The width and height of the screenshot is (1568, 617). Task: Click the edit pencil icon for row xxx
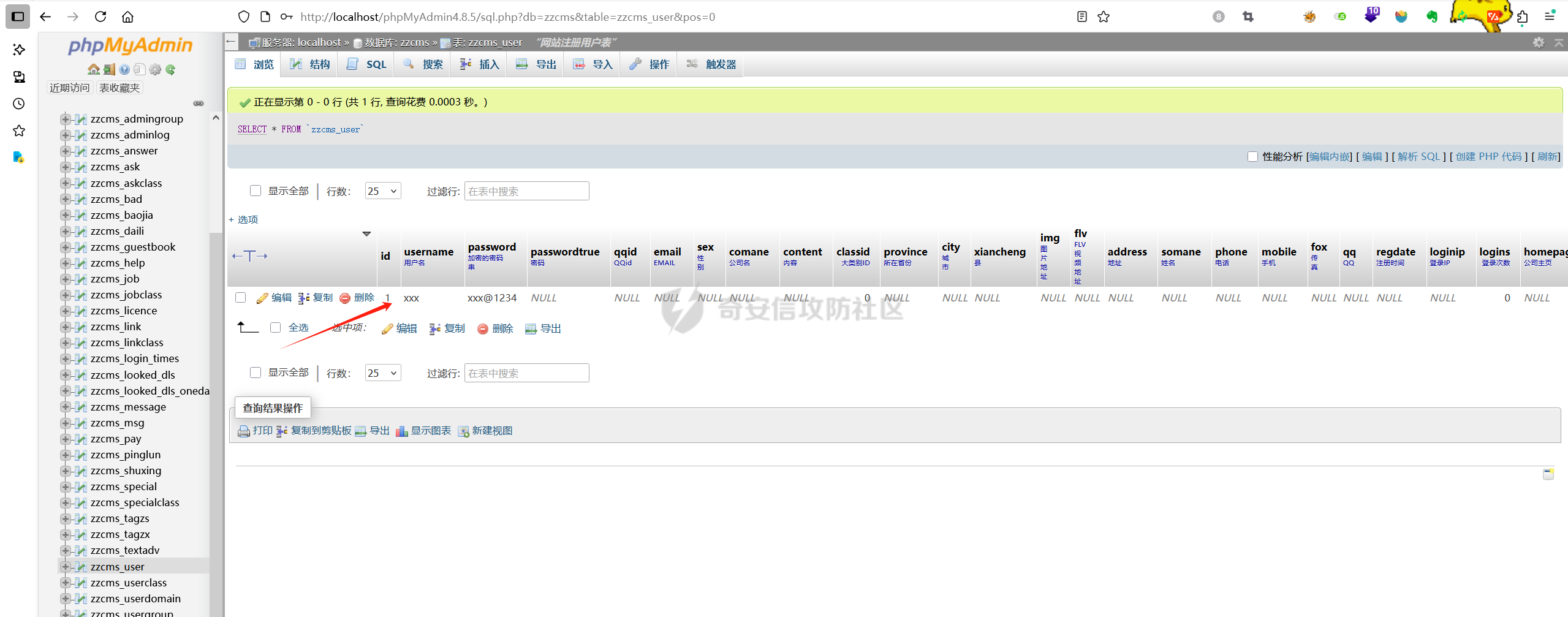[x=262, y=298]
